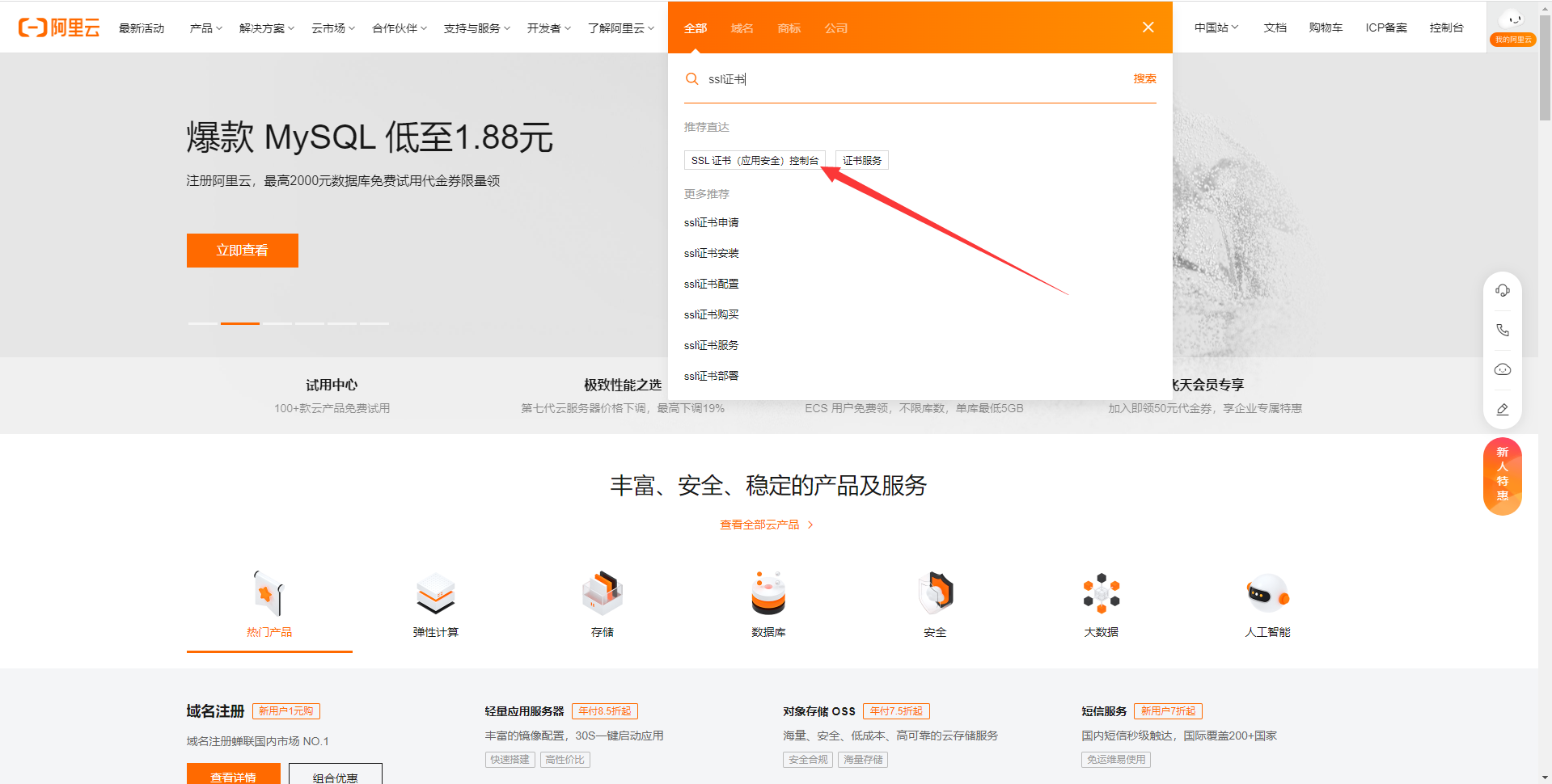Expand the 开发者 dropdown menu
The height and width of the screenshot is (784, 1552).
click(549, 27)
